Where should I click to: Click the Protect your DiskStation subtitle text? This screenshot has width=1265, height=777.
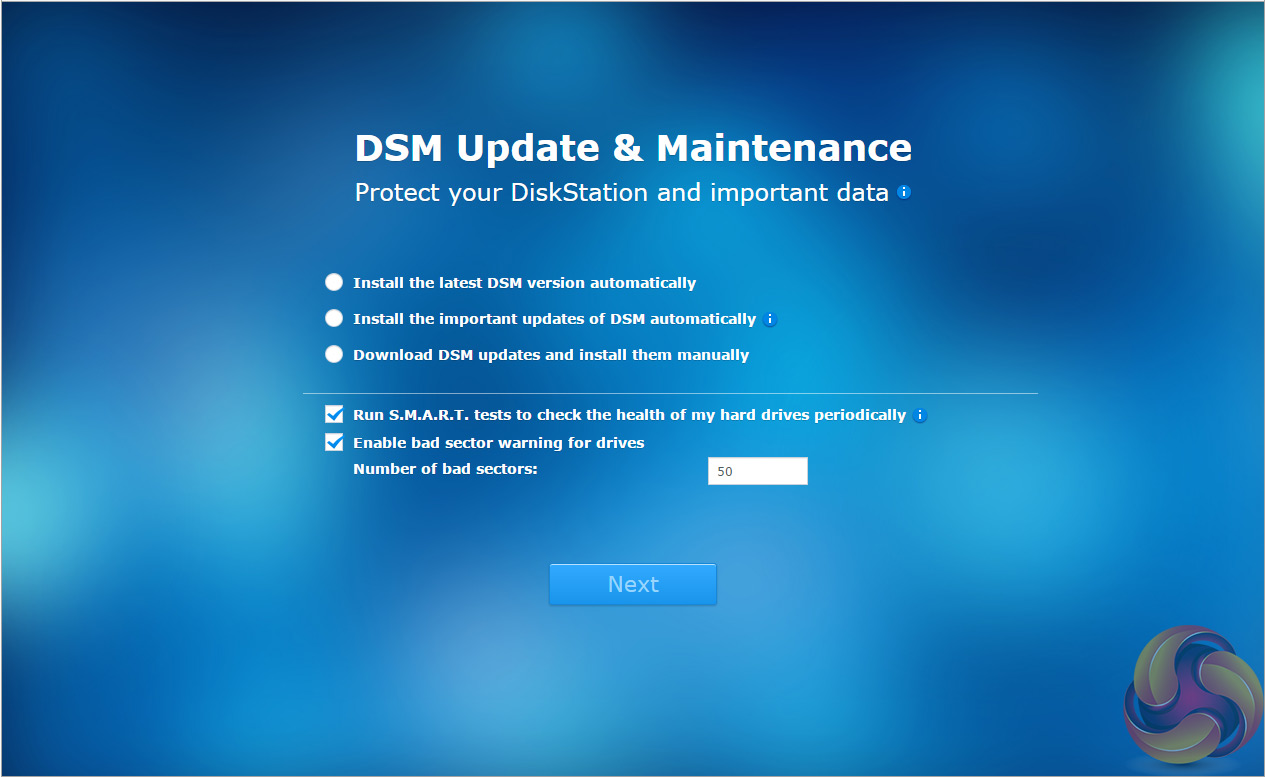622,192
